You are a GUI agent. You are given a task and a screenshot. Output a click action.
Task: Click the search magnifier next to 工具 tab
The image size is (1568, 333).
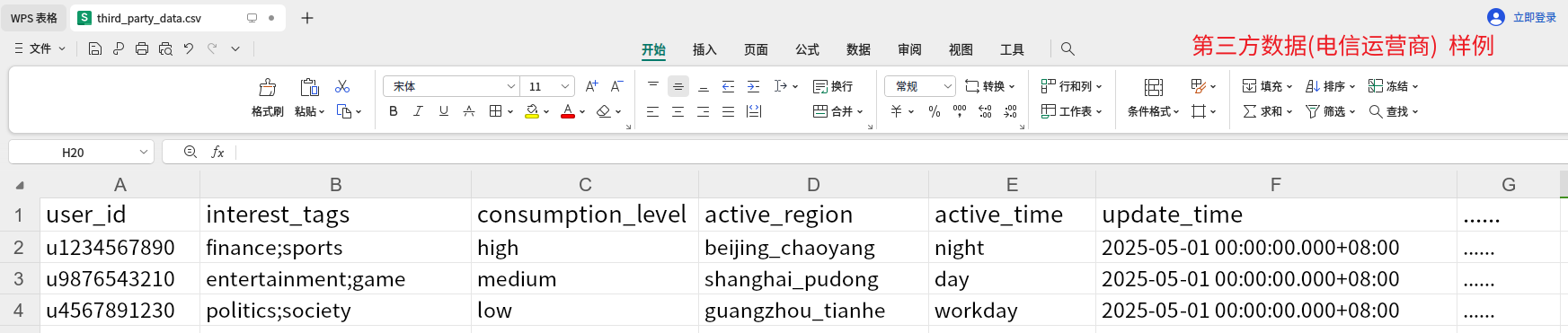(x=1067, y=49)
